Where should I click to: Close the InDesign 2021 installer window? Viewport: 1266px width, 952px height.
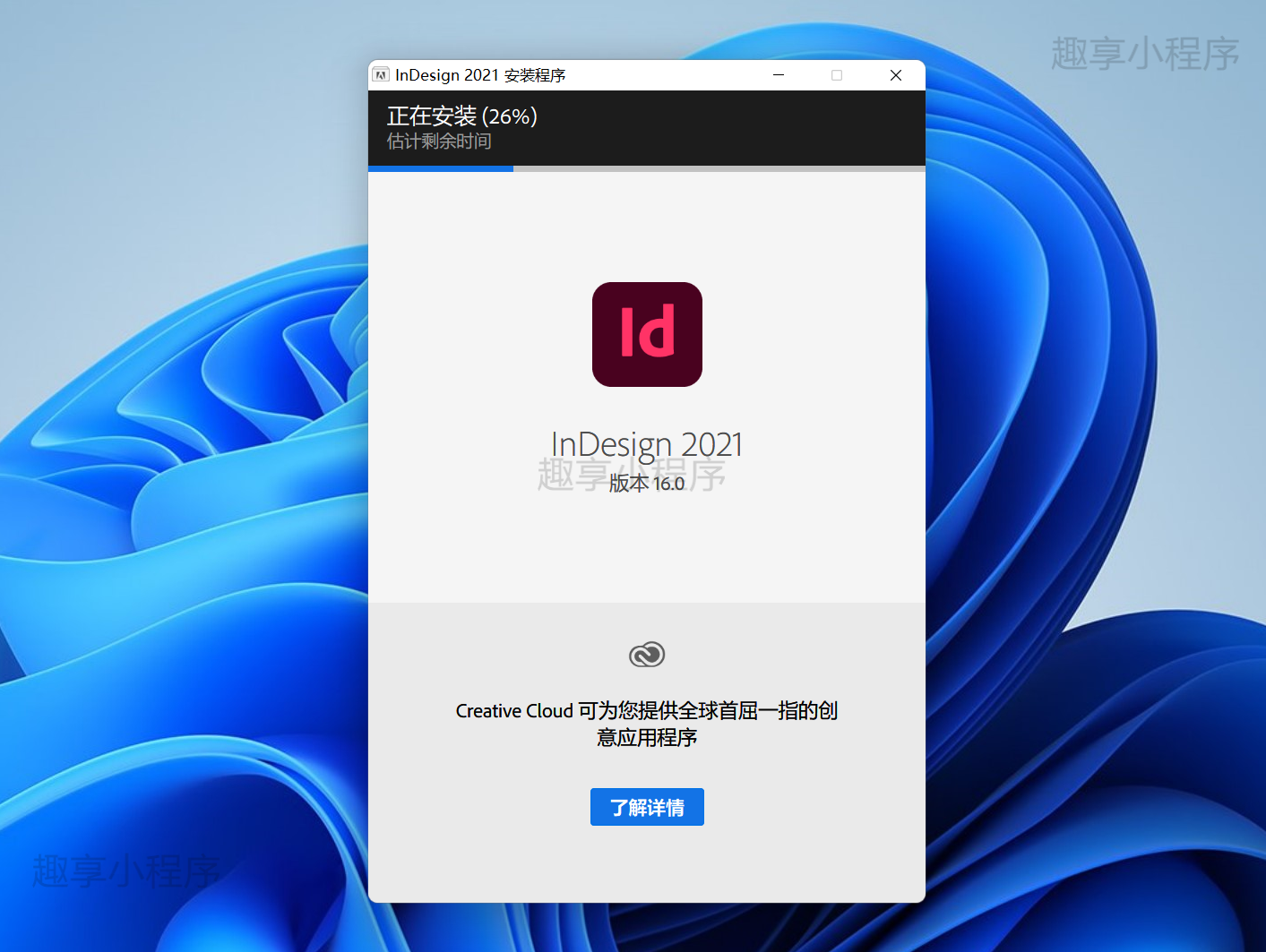click(896, 75)
